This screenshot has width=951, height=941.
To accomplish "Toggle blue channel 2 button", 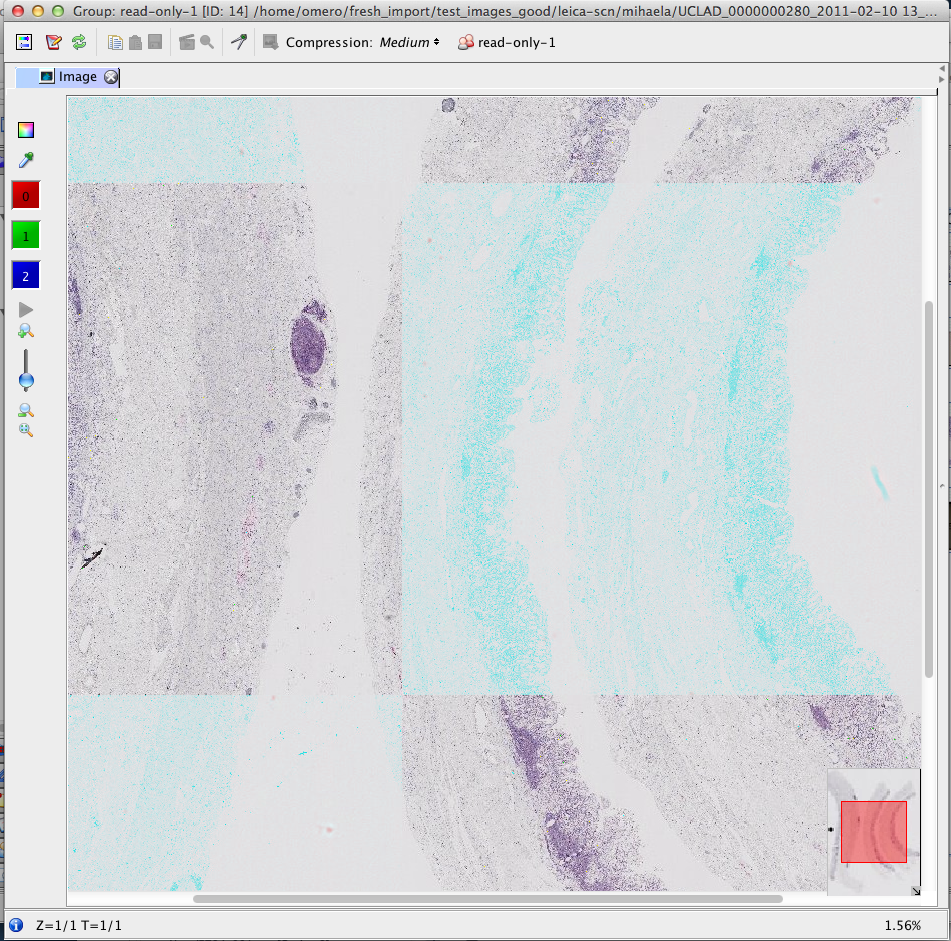I will 26,276.
